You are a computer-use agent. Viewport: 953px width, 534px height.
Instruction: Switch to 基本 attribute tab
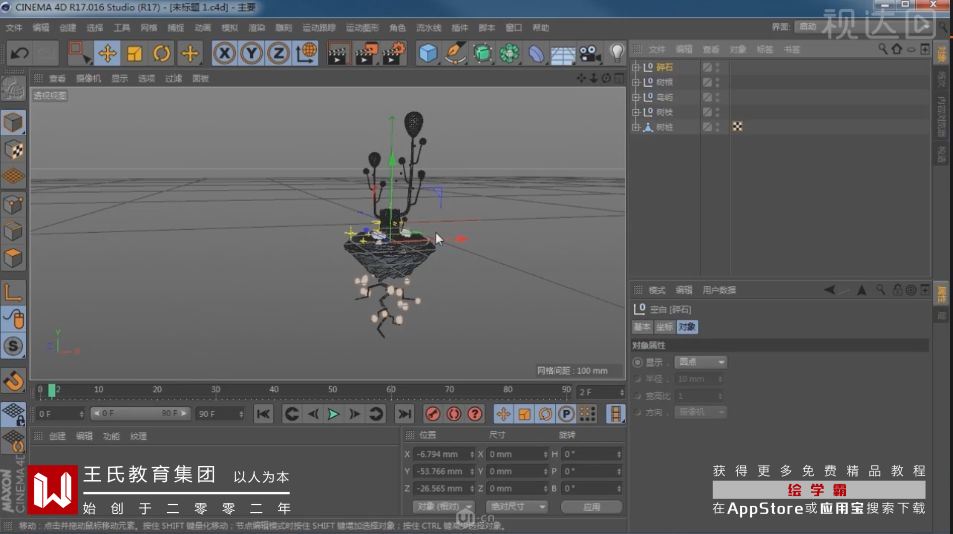click(x=642, y=327)
